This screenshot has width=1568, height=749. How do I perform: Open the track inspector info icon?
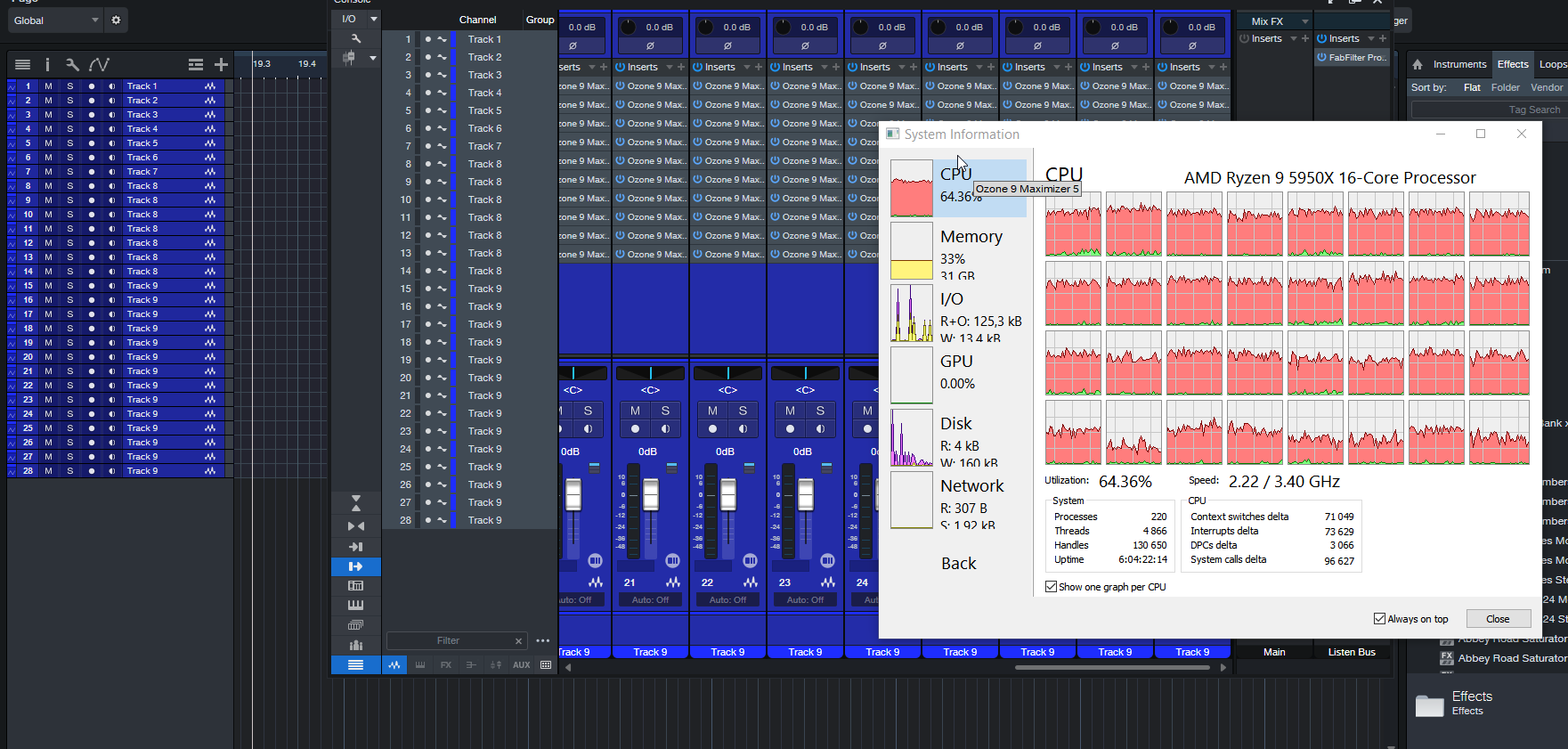47,64
